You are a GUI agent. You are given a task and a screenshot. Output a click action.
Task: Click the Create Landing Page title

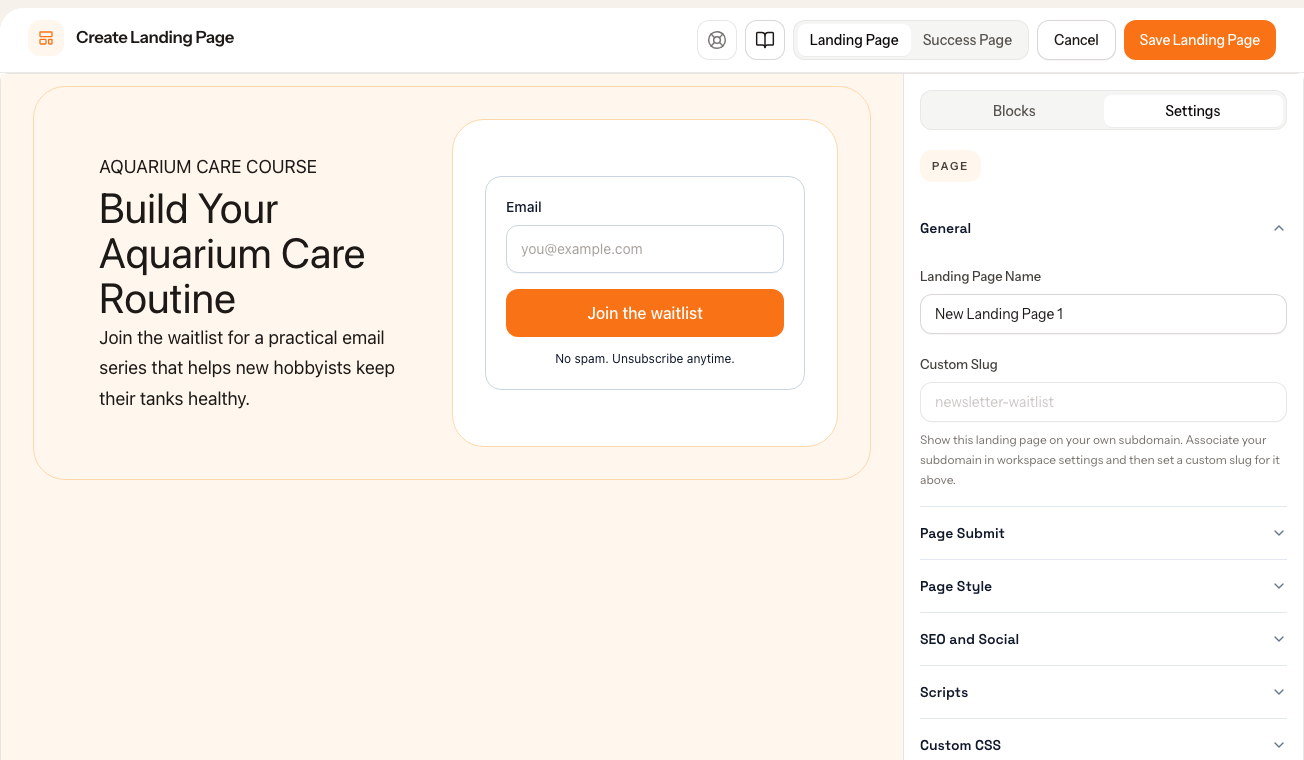[155, 38]
